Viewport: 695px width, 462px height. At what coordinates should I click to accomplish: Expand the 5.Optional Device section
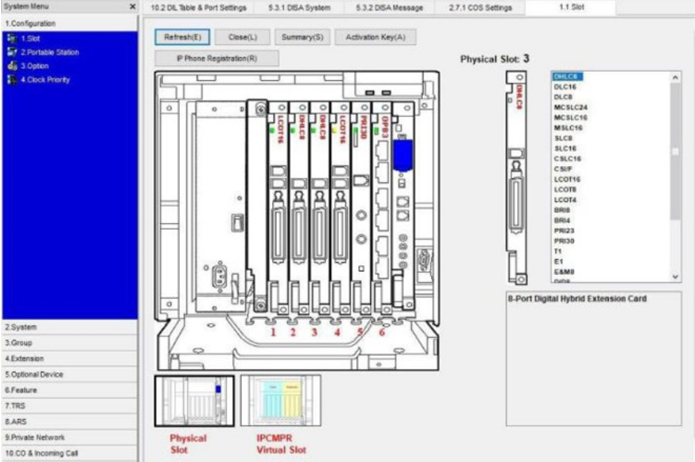click(x=70, y=375)
